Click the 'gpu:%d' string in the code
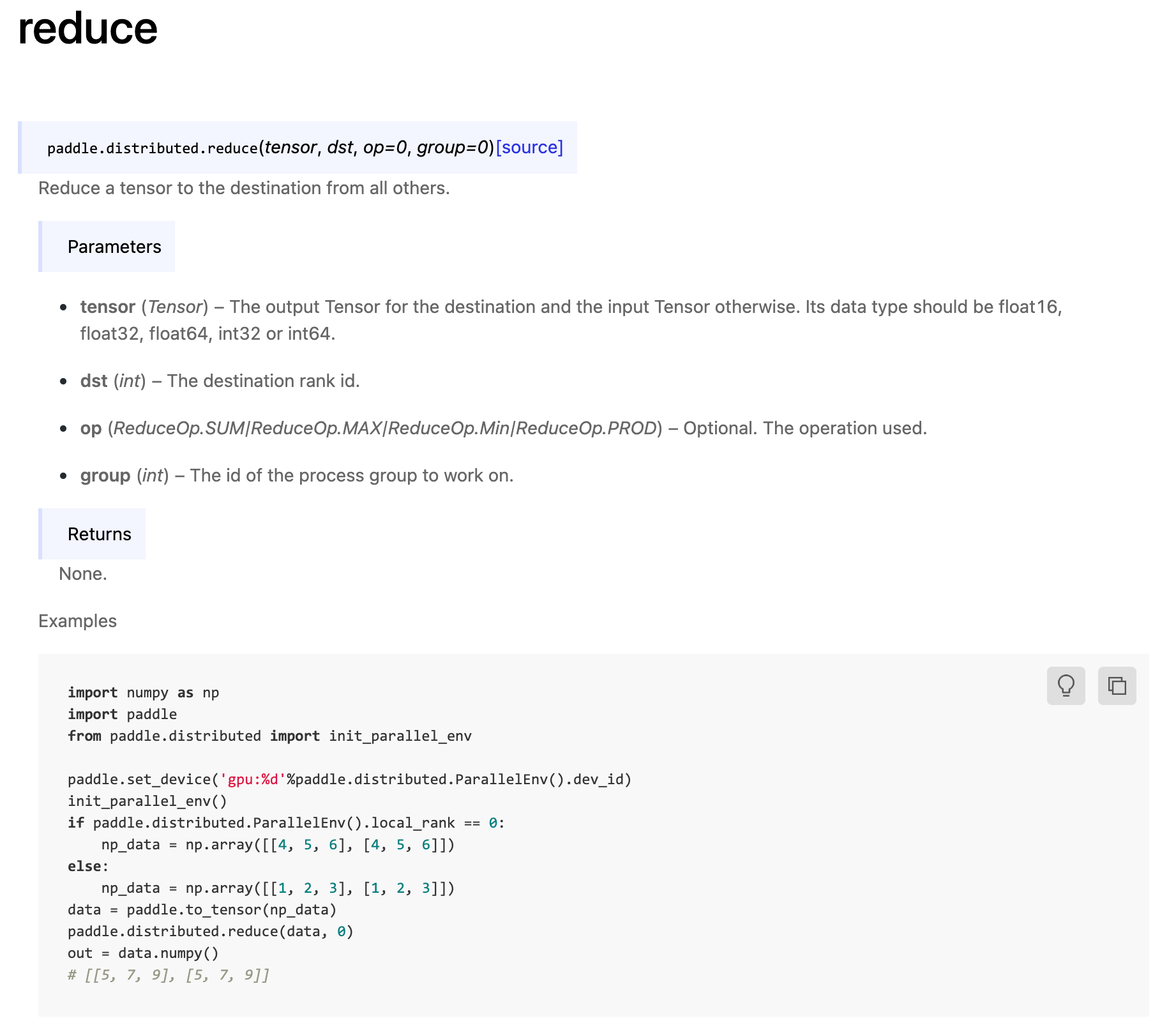 pos(253,780)
